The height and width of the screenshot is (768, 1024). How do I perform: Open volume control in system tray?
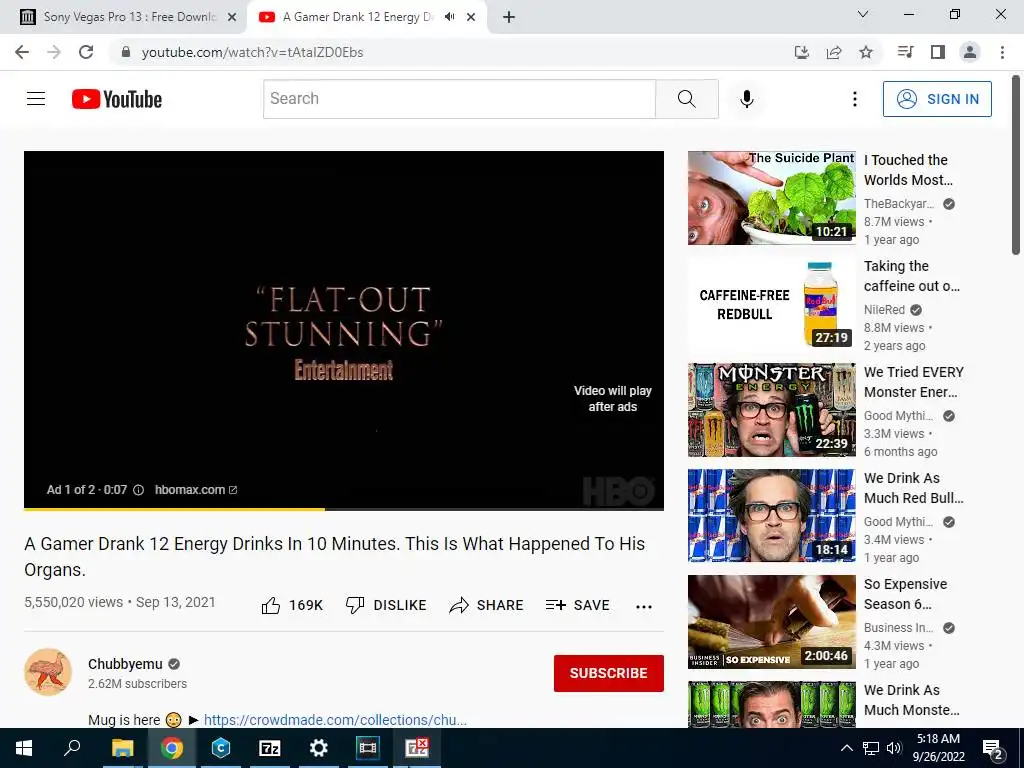[894, 748]
